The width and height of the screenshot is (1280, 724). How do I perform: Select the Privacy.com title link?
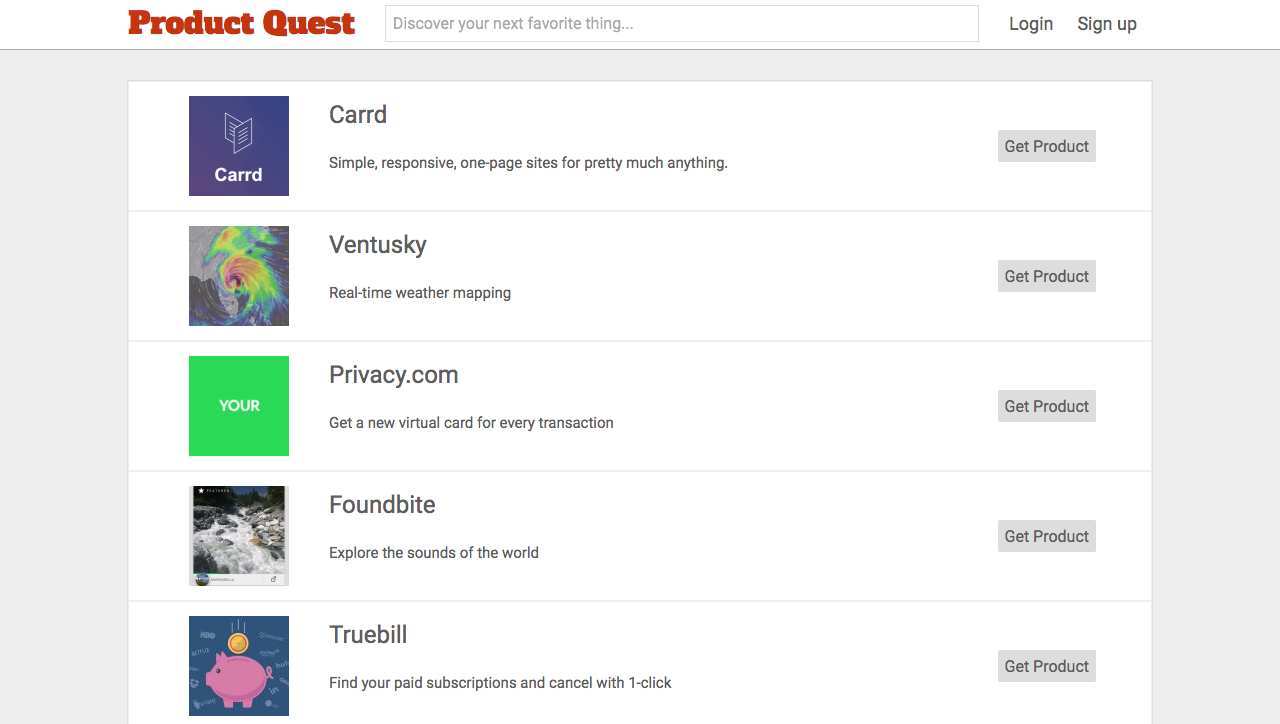tap(394, 375)
